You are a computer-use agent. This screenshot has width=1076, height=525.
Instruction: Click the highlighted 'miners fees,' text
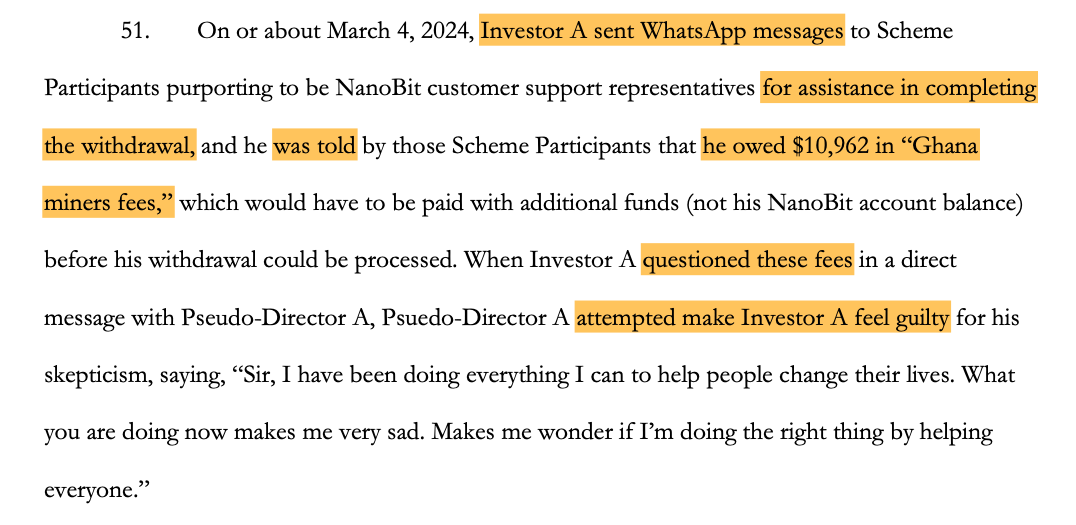[x=108, y=202]
